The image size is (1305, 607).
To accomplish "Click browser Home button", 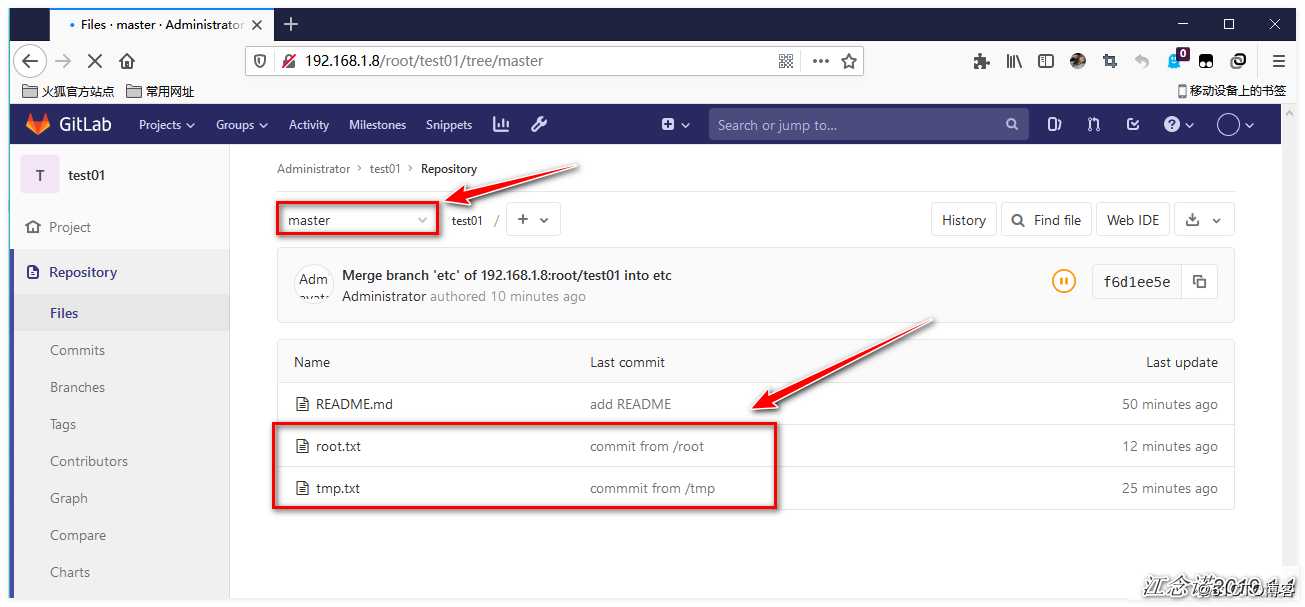I will coord(127,61).
